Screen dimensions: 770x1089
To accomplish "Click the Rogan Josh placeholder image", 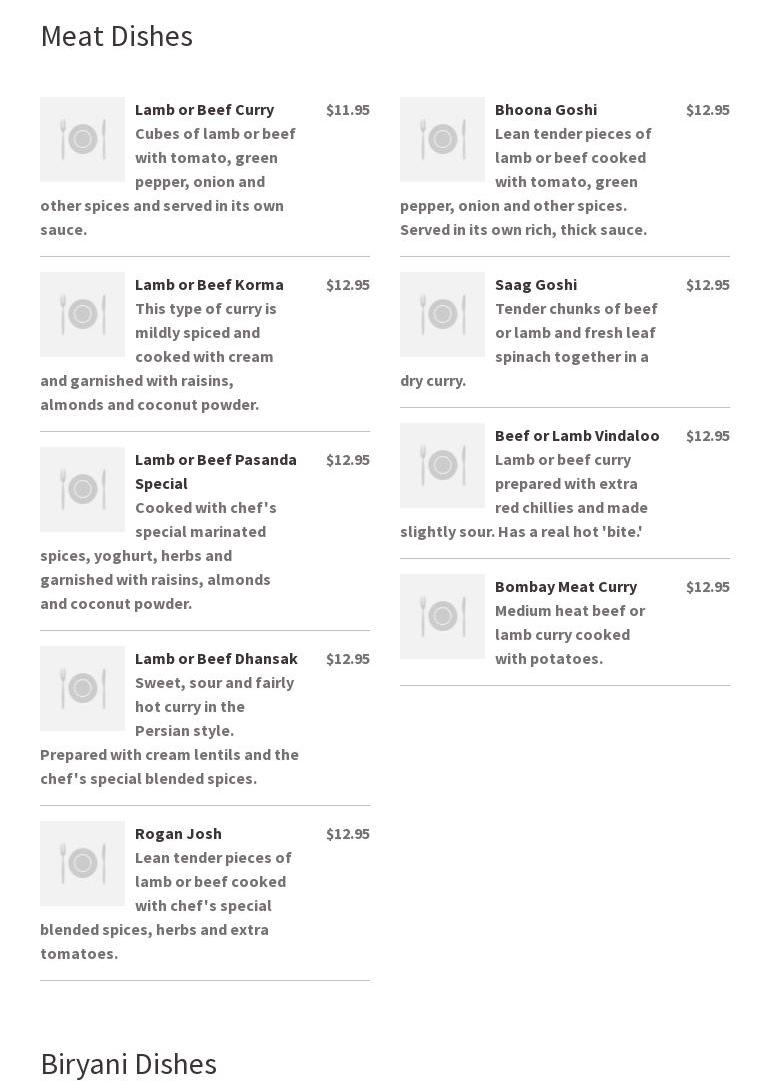I will coord(82,863).
